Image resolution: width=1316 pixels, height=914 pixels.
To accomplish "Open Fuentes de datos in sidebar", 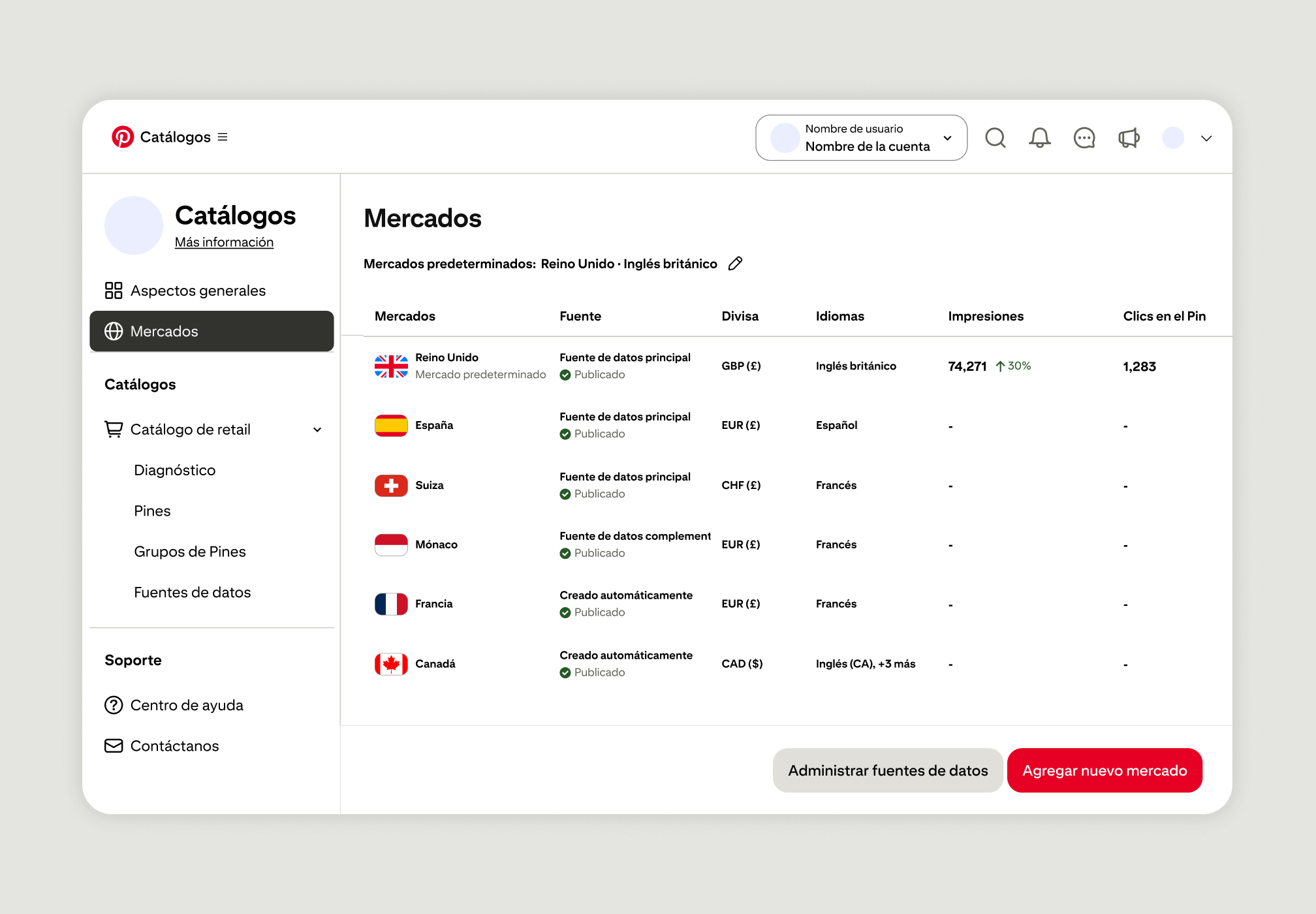I will coord(192,592).
